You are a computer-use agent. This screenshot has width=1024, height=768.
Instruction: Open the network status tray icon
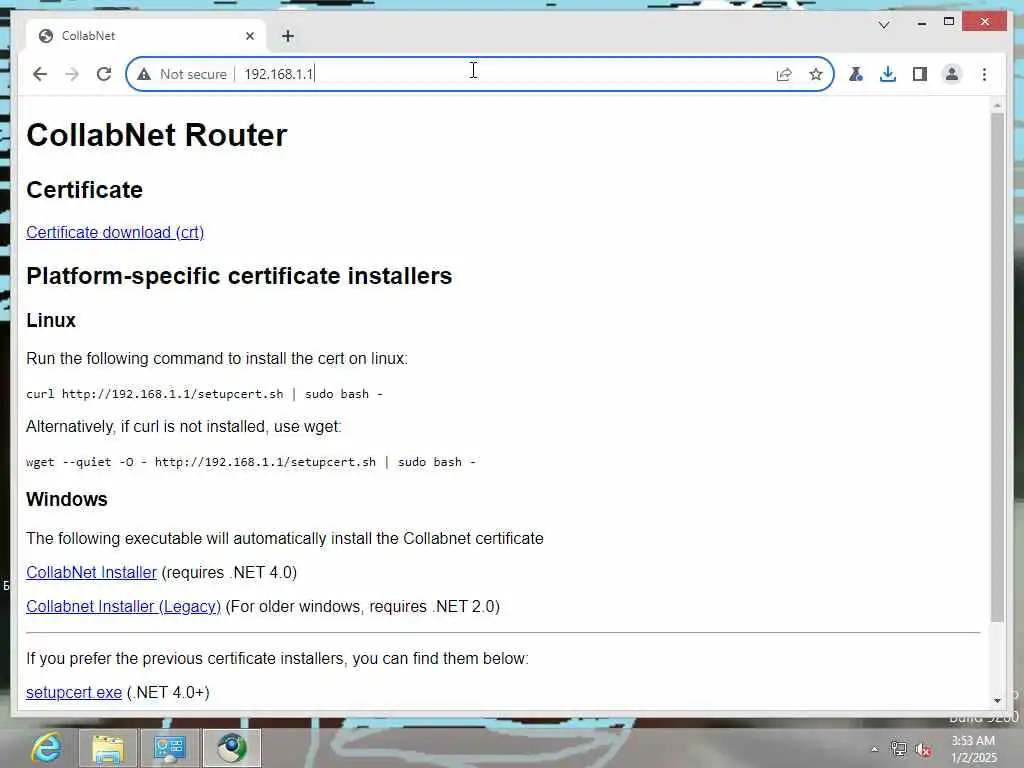coord(899,750)
